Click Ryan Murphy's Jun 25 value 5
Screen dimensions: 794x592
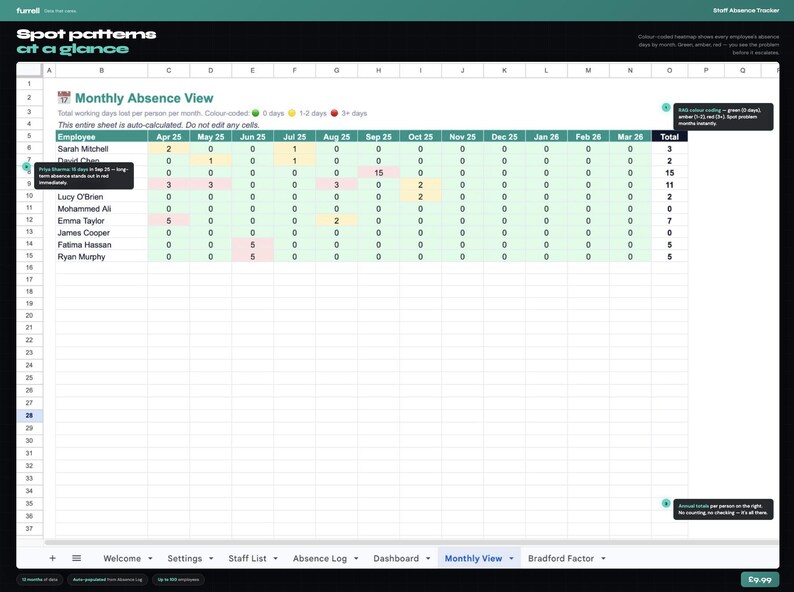pyautogui.click(x=253, y=257)
